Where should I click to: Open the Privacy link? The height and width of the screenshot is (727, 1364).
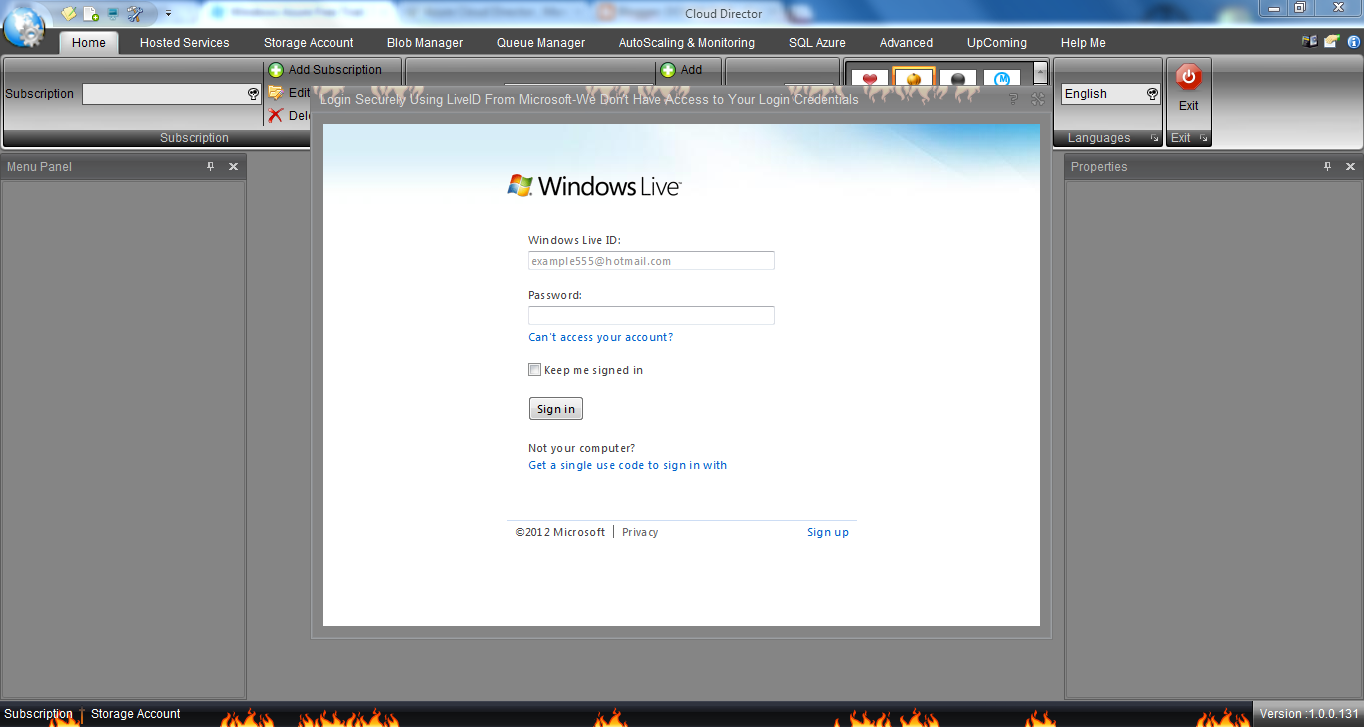640,533
